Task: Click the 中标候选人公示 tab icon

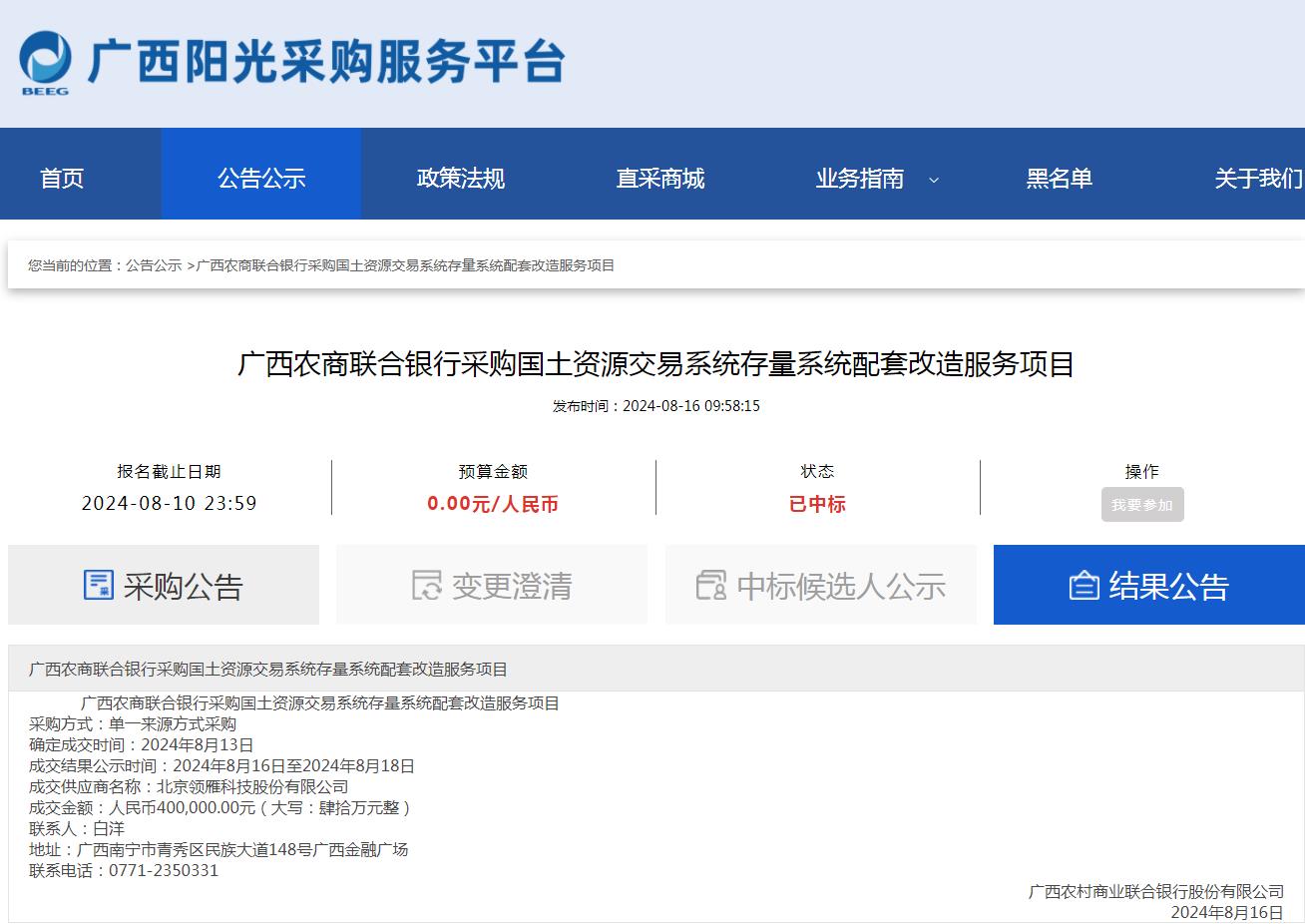Action: (711, 585)
